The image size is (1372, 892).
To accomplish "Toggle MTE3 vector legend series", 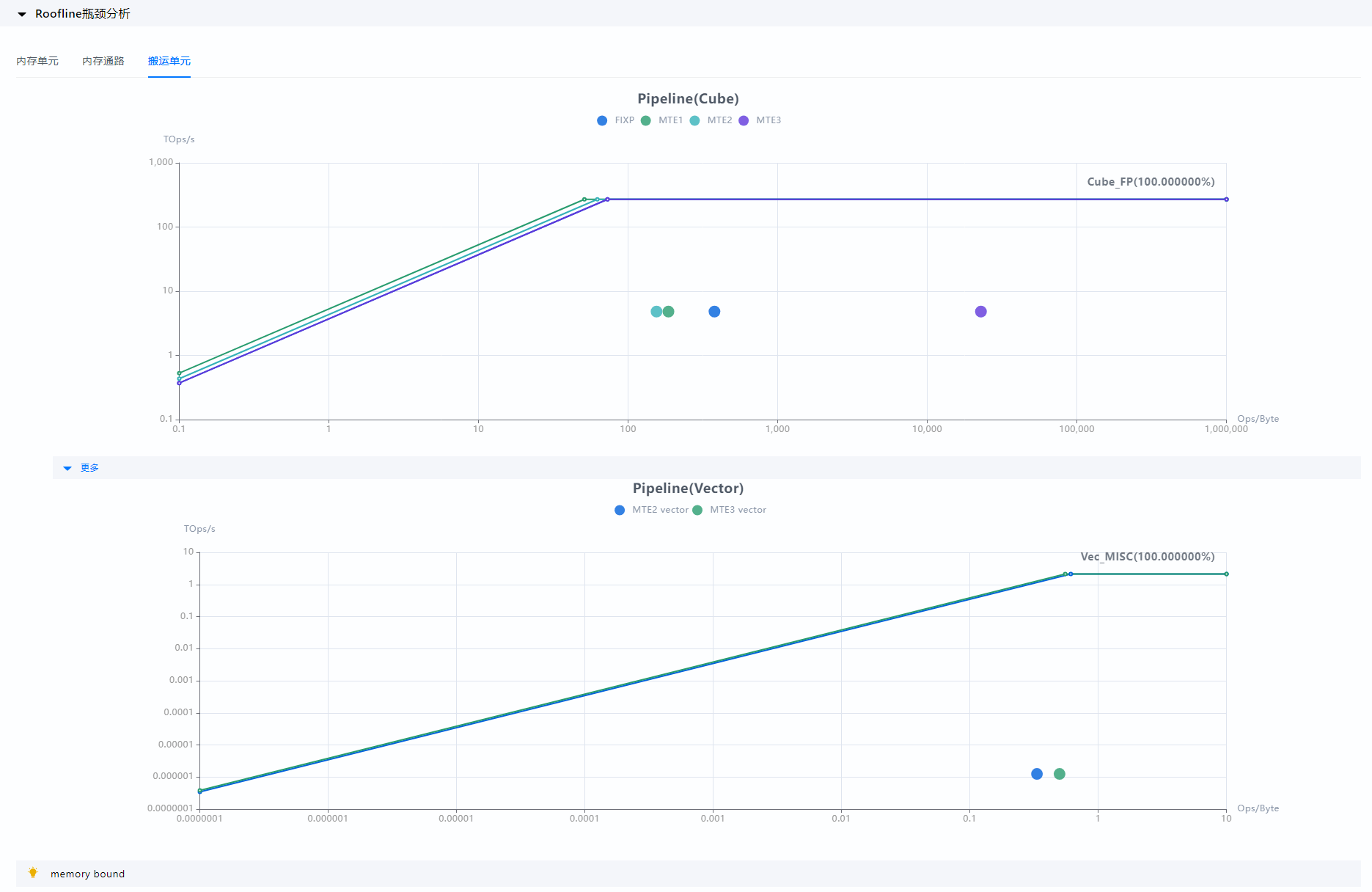I will click(730, 510).
